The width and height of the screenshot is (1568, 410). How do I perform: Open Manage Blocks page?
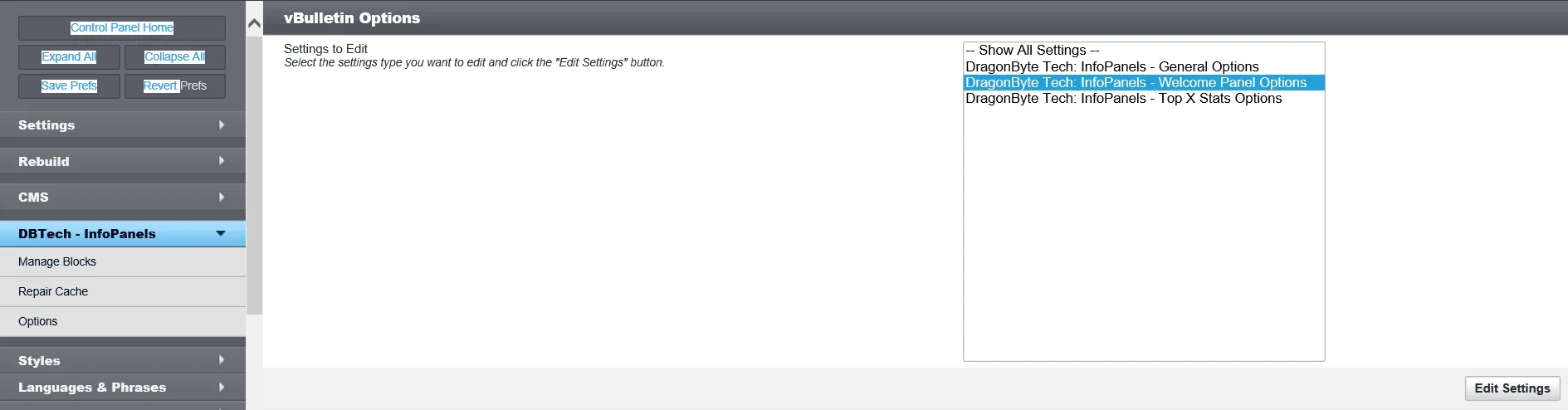coord(123,261)
